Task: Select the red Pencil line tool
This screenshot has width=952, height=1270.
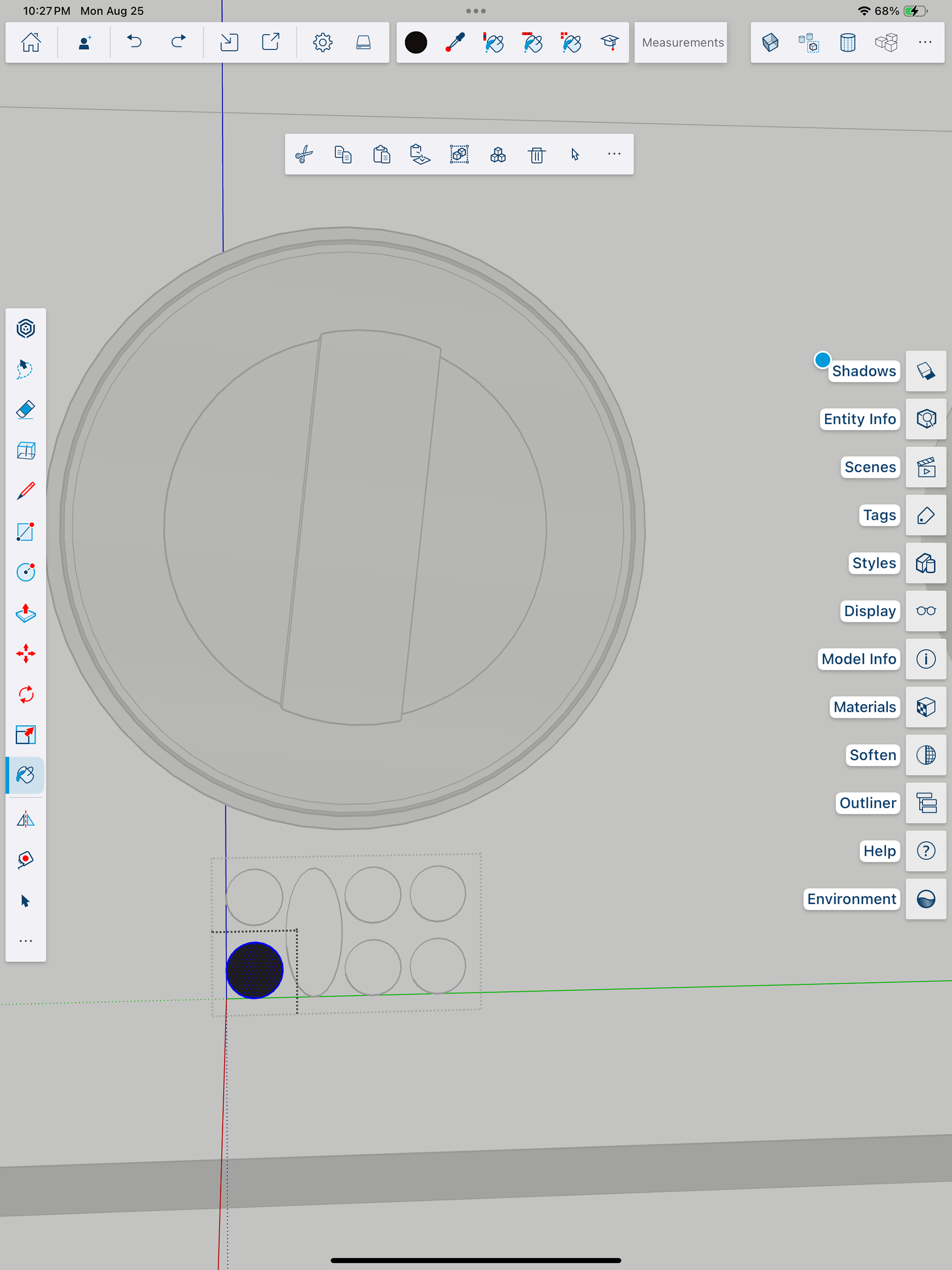Action: 26,492
